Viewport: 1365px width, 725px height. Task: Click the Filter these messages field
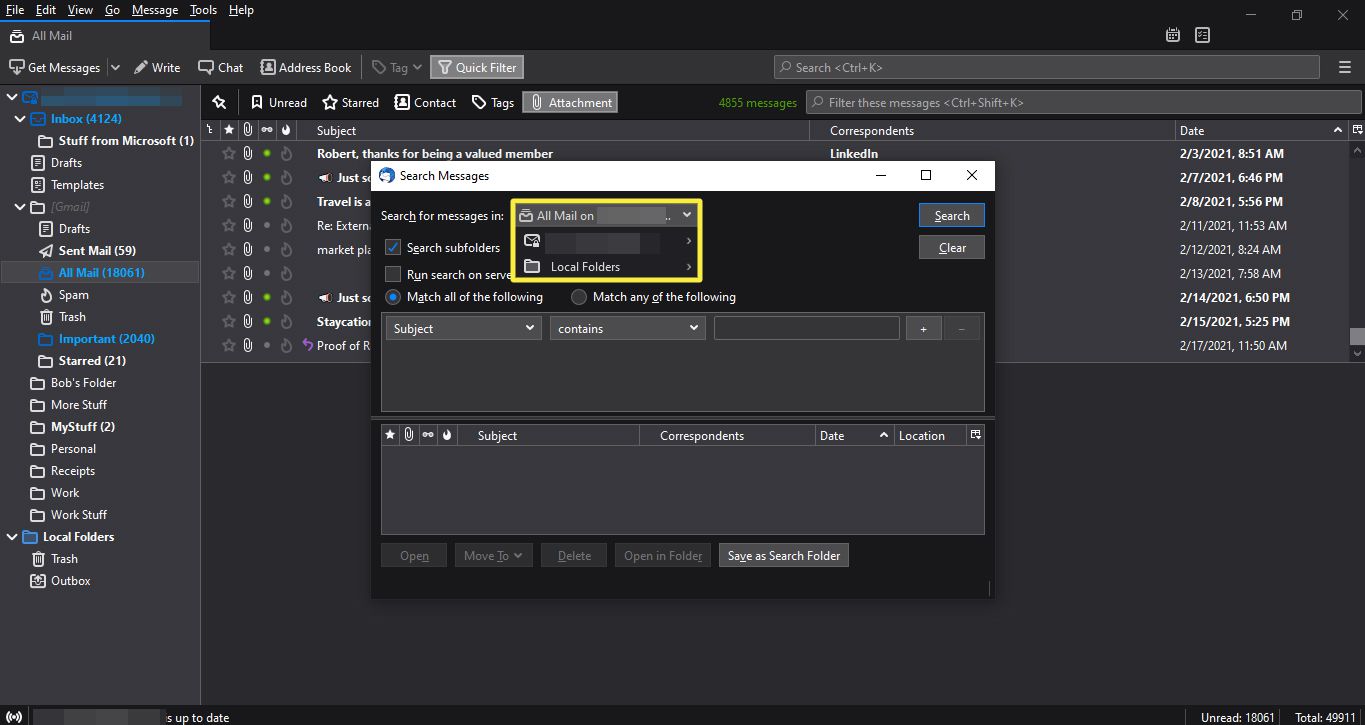[x=1083, y=102]
